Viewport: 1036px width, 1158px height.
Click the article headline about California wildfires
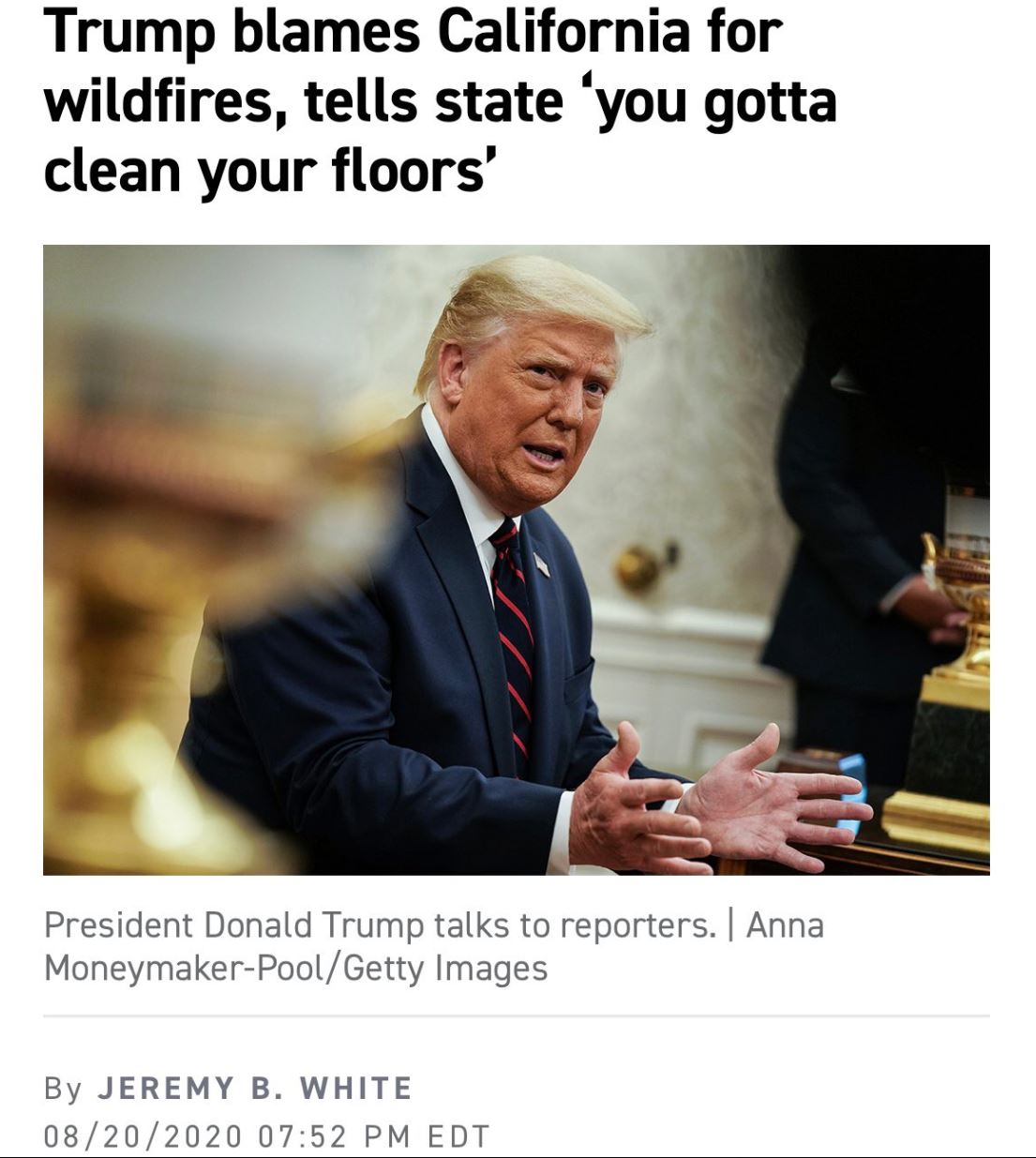tap(441, 100)
